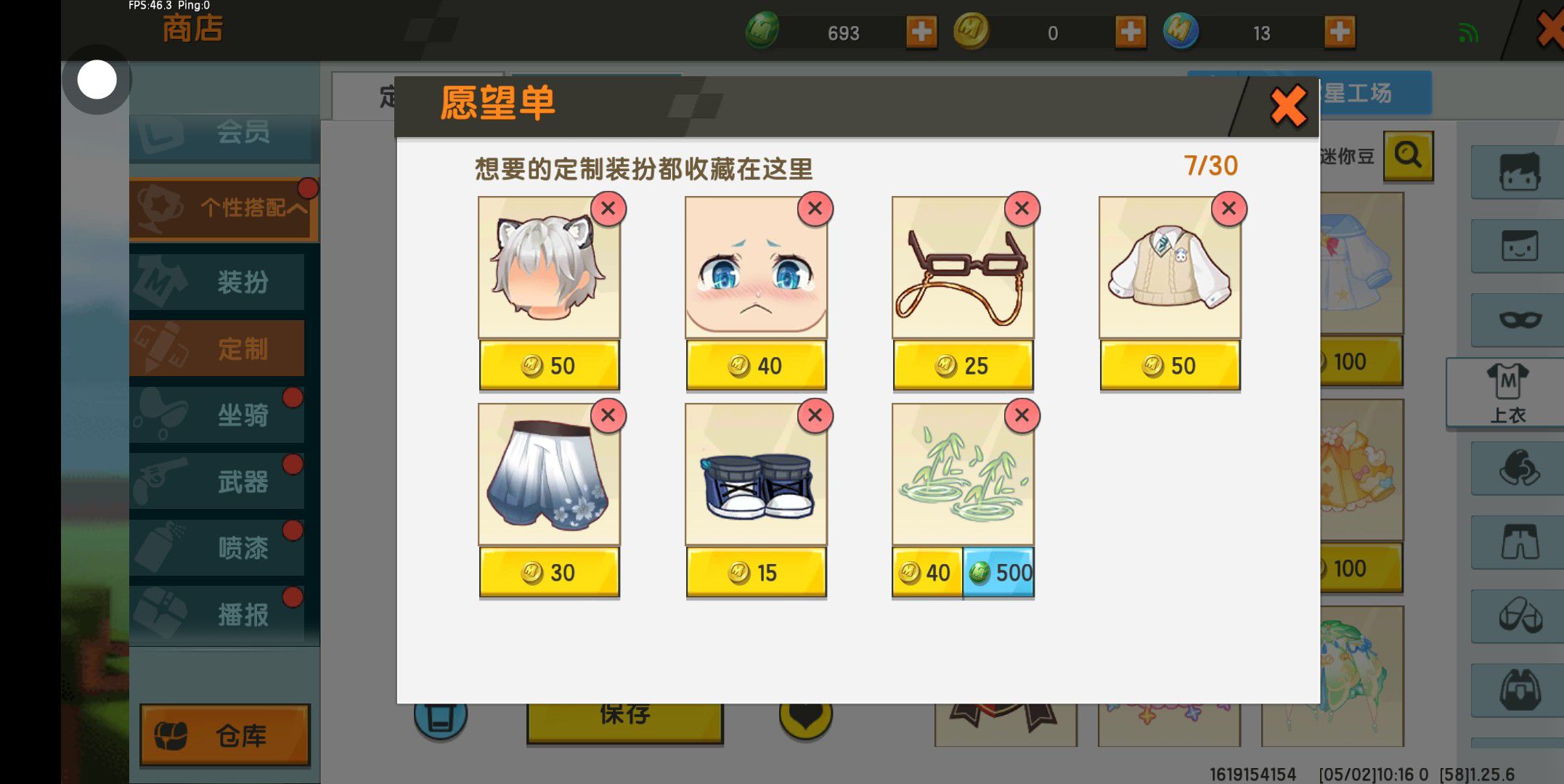Open the search magnifier icon

click(1408, 155)
